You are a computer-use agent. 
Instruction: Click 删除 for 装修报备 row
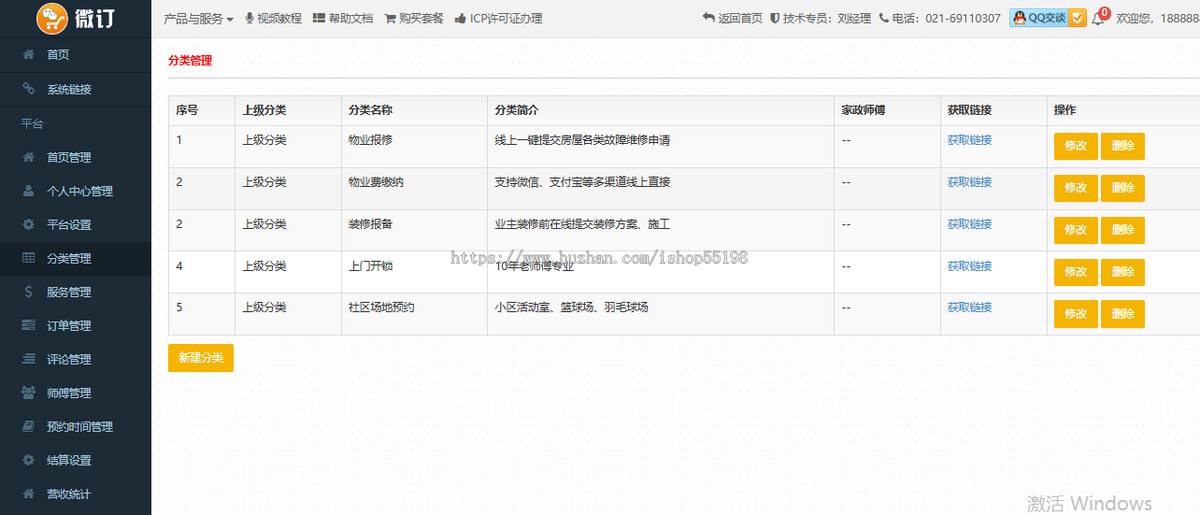pos(1123,230)
